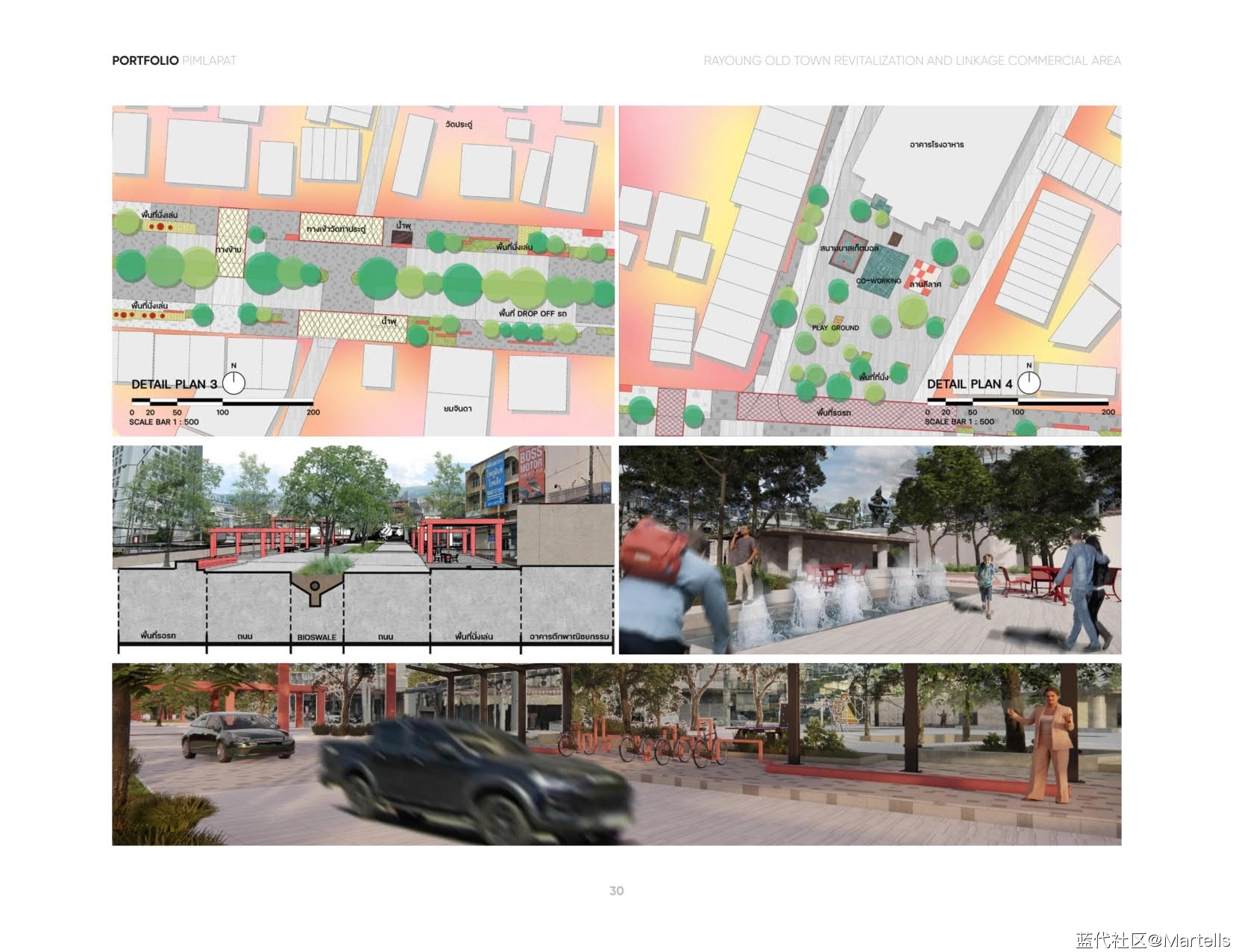The image size is (1233, 952).
Task: Click the PLAY GROUND label in Plan 4
Action: point(835,328)
